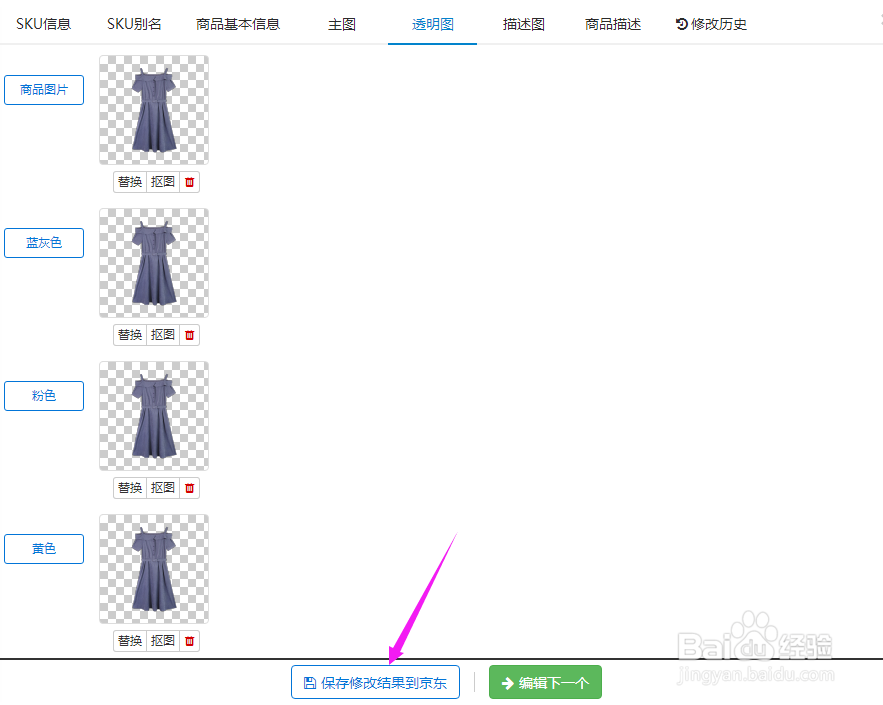Select the 黄色 dress thumbnail
883x705 pixels.
(x=154, y=569)
